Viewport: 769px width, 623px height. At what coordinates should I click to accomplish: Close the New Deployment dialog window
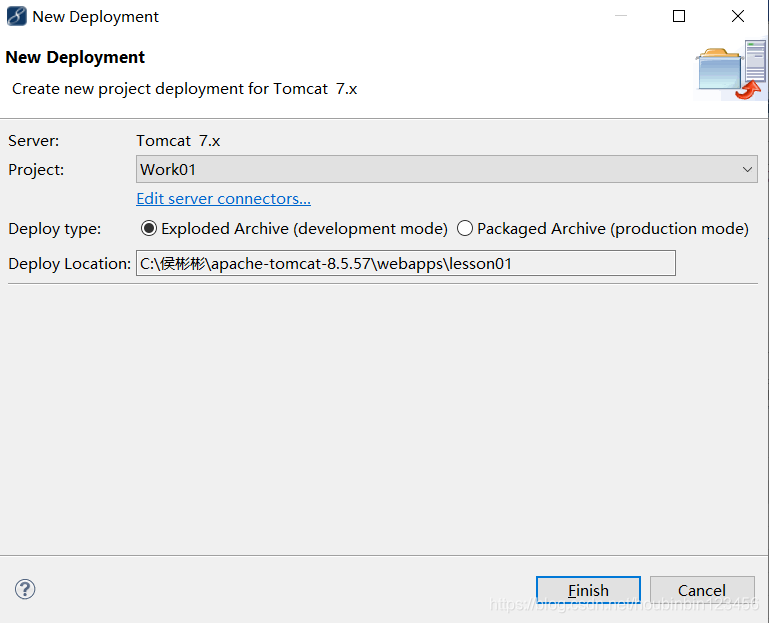click(x=738, y=16)
